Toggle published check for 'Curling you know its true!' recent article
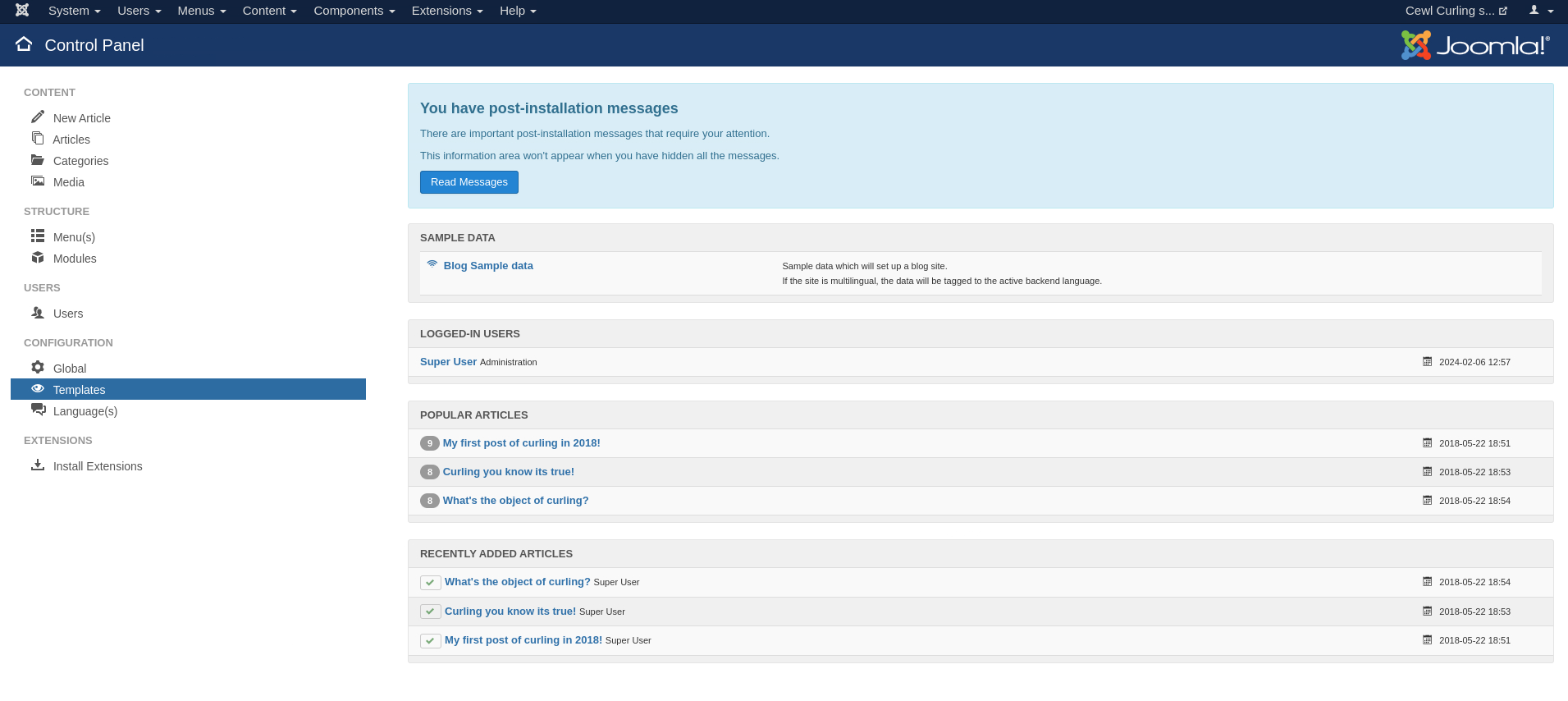 (x=431, y=612)
